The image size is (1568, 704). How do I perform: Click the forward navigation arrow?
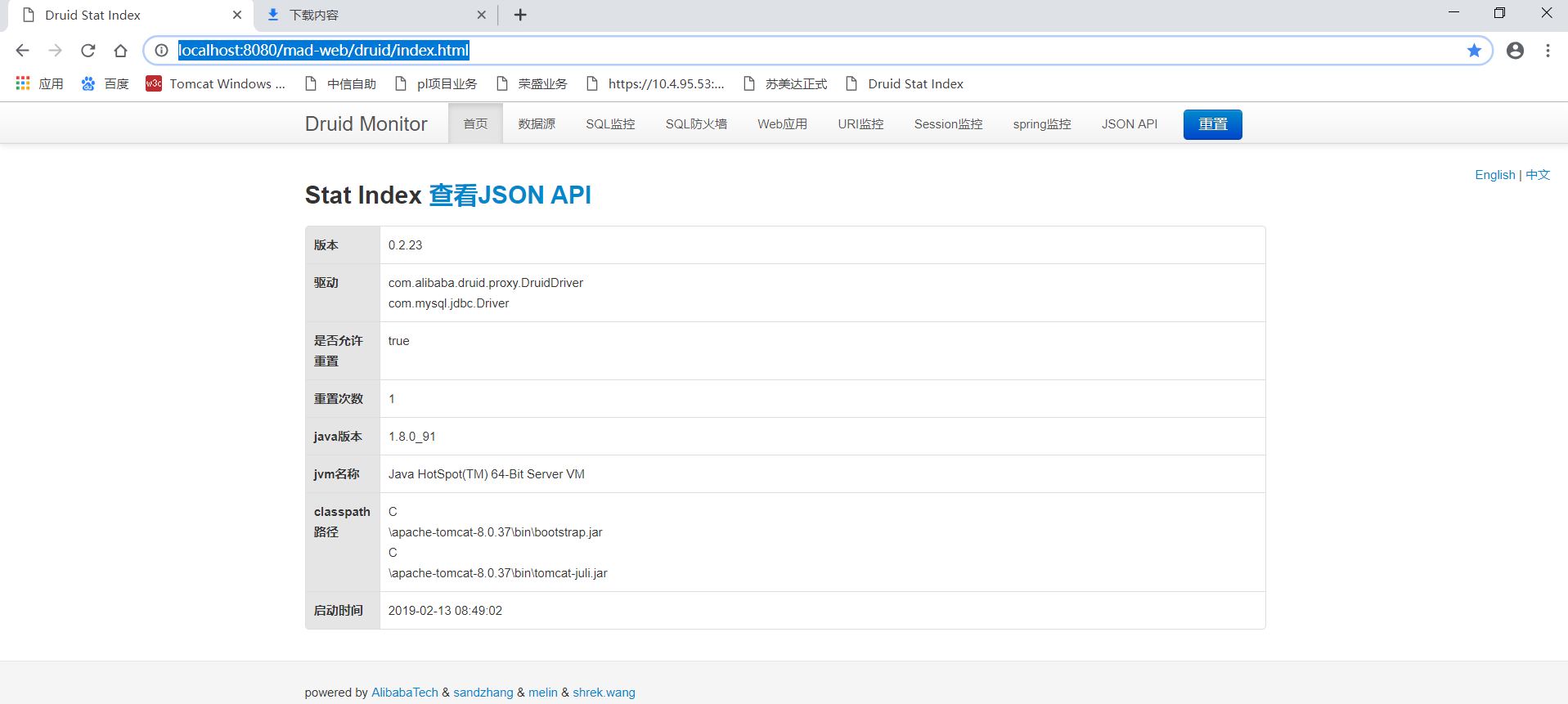tap(55, 51)
